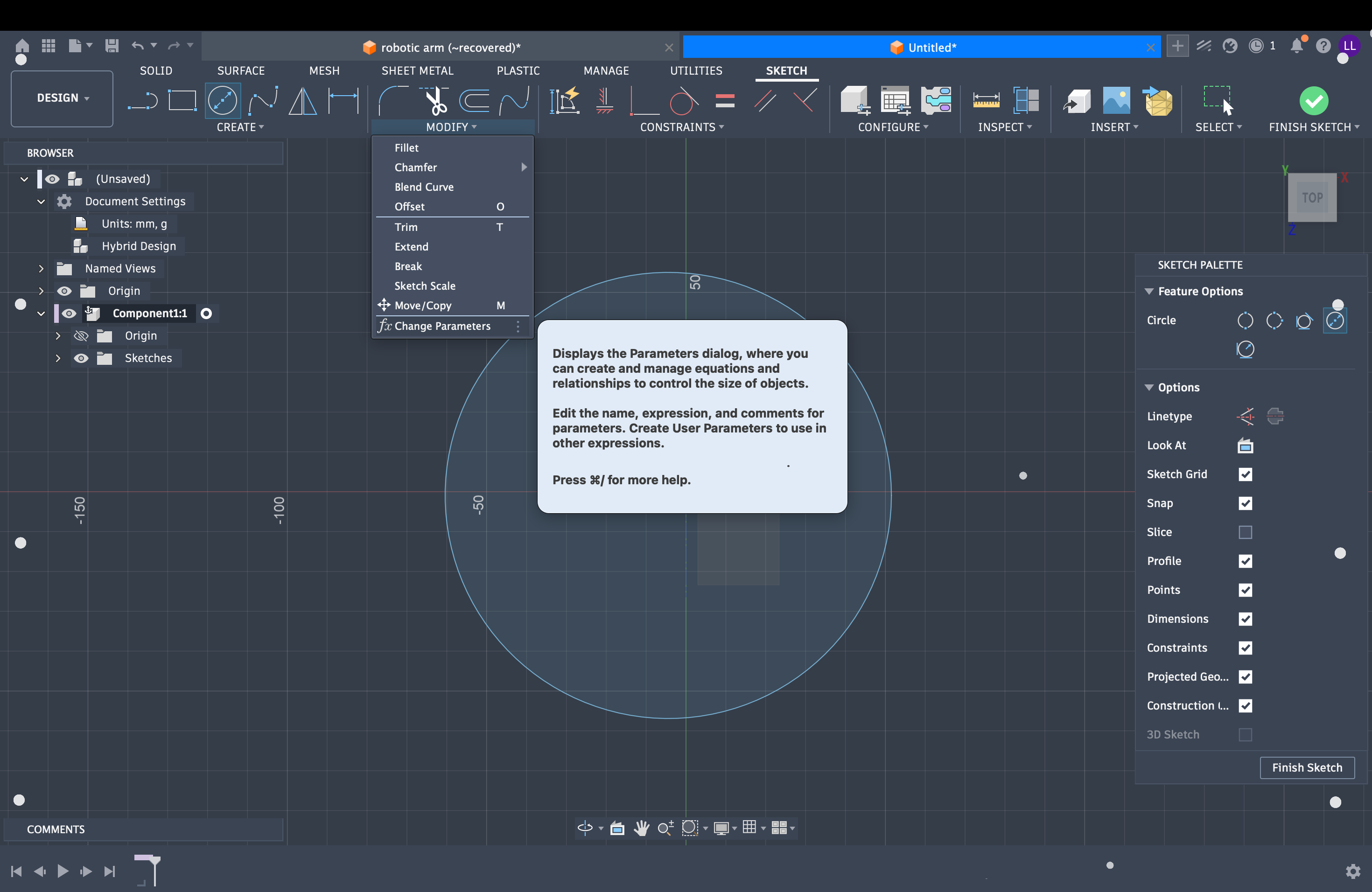Choose Sketch Scale from Modify menu
This screenshot has height=892, width=1372.
[x=453, y=286]
